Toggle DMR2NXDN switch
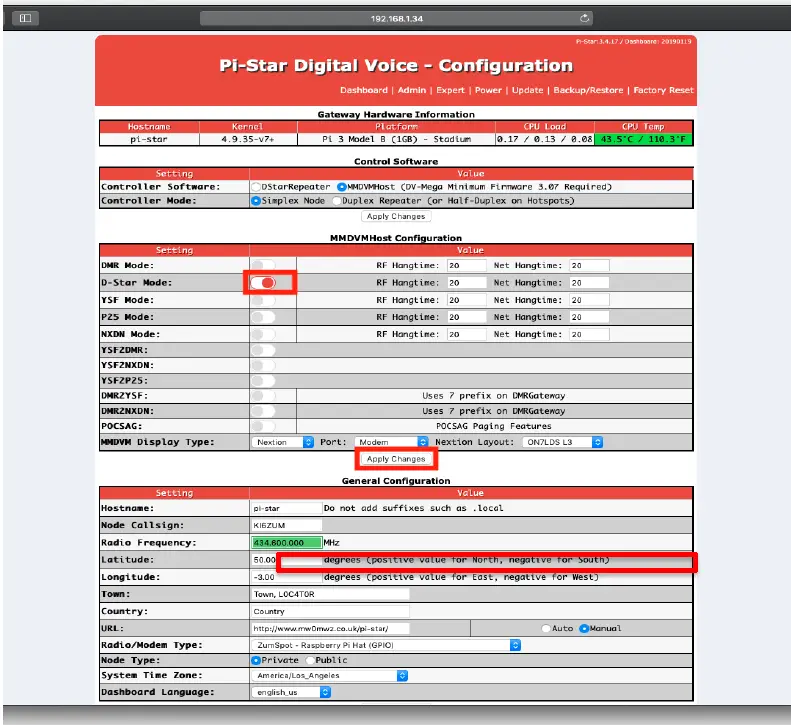 pyautogui.click(x=263, y=411)
